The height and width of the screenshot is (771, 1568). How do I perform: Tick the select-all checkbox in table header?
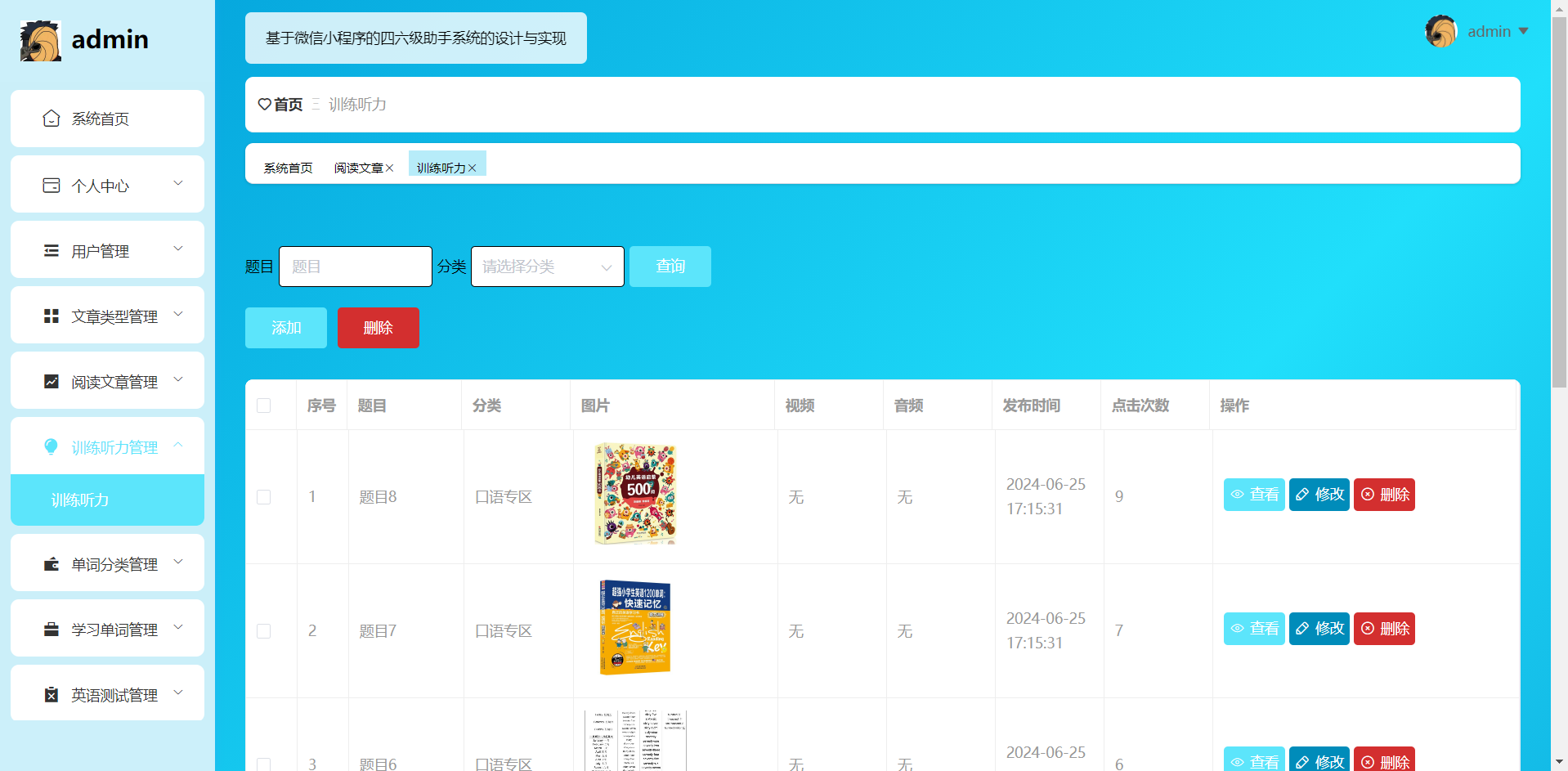tap(264, 406)
